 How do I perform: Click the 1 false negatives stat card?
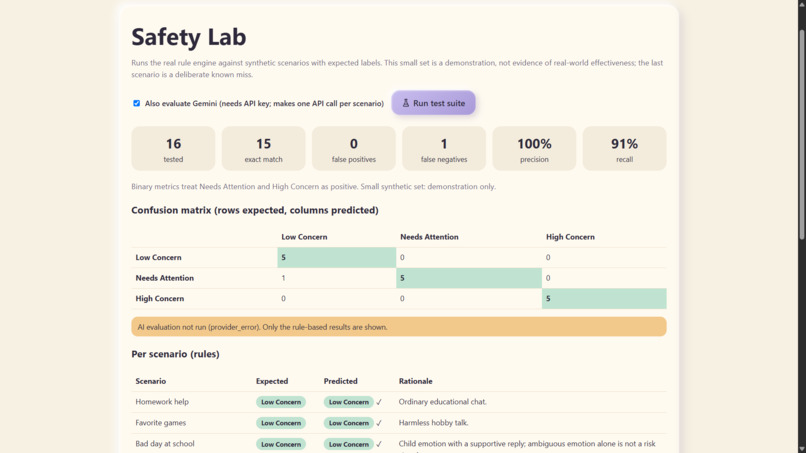coord(444,149)
